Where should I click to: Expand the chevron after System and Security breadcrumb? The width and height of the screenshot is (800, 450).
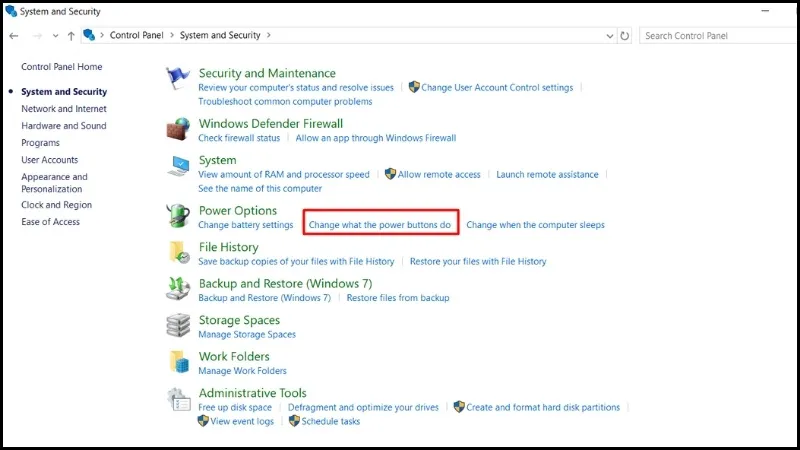(269, 36)
